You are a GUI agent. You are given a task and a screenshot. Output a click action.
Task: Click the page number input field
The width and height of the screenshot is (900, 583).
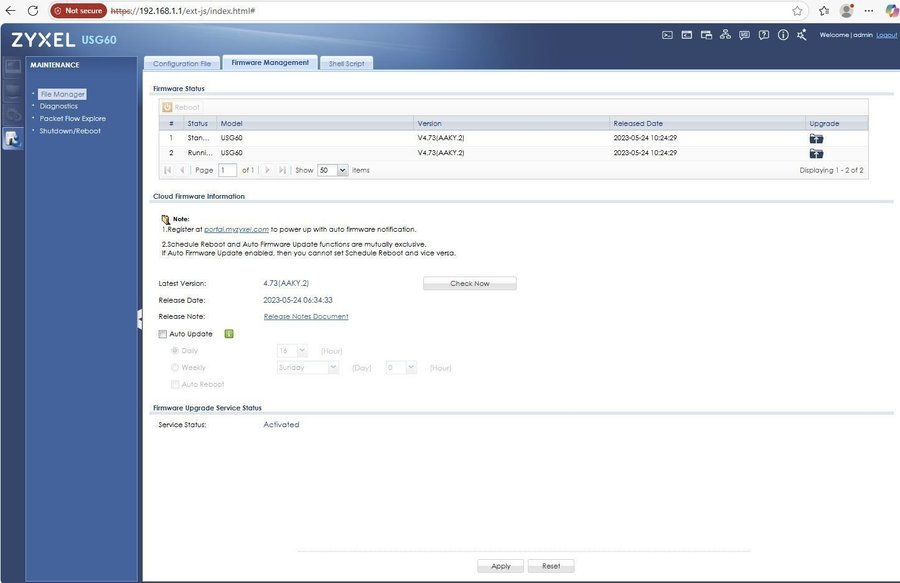[x=228, y=171]
